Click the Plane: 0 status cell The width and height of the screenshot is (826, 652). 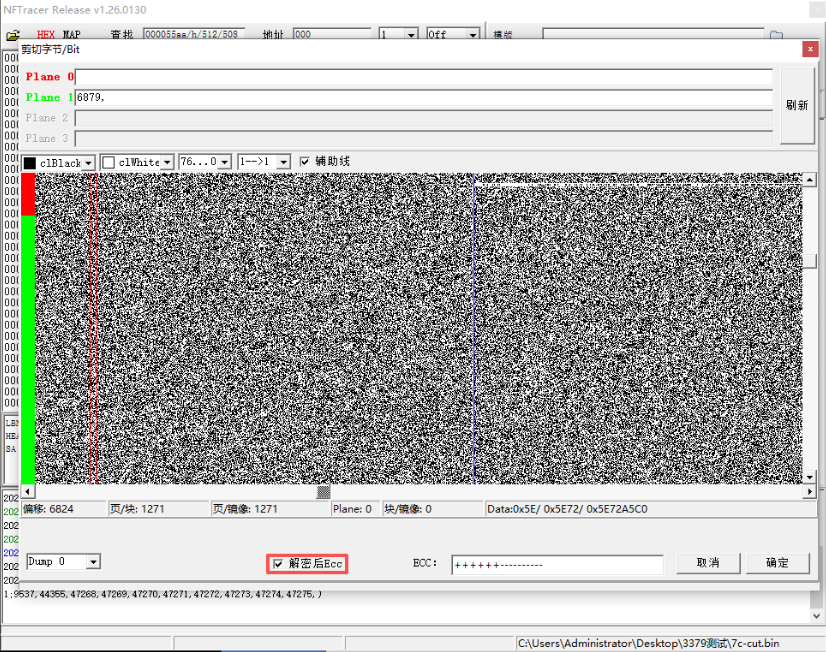click(x=355, y=509)
